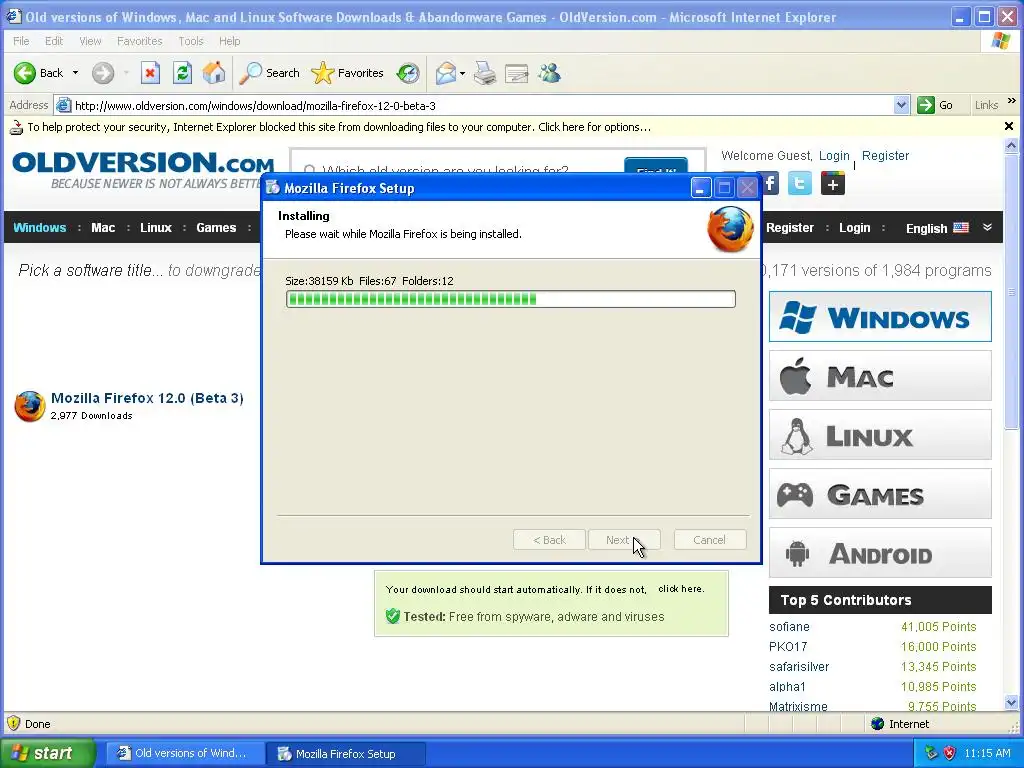
Task: Open the View menu
Action: click(x=90, y=41)
